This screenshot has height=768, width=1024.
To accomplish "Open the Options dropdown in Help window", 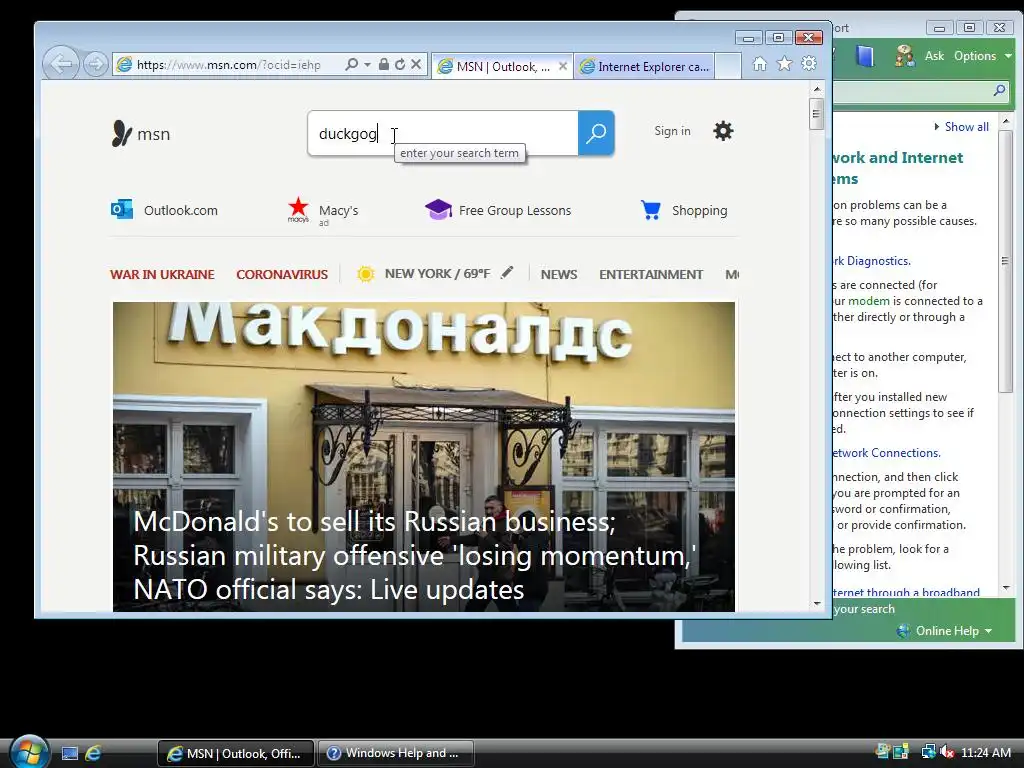I will point(983,56).
